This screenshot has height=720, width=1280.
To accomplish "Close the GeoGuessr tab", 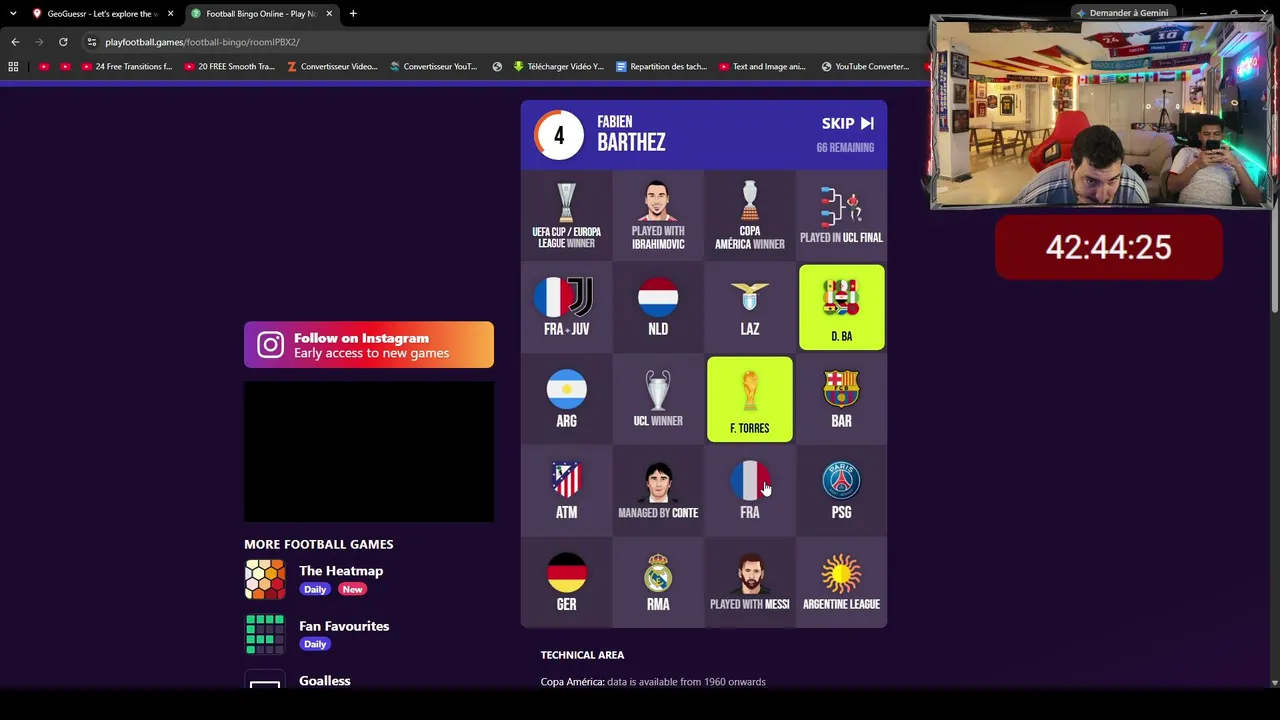I will coord(171,14).
